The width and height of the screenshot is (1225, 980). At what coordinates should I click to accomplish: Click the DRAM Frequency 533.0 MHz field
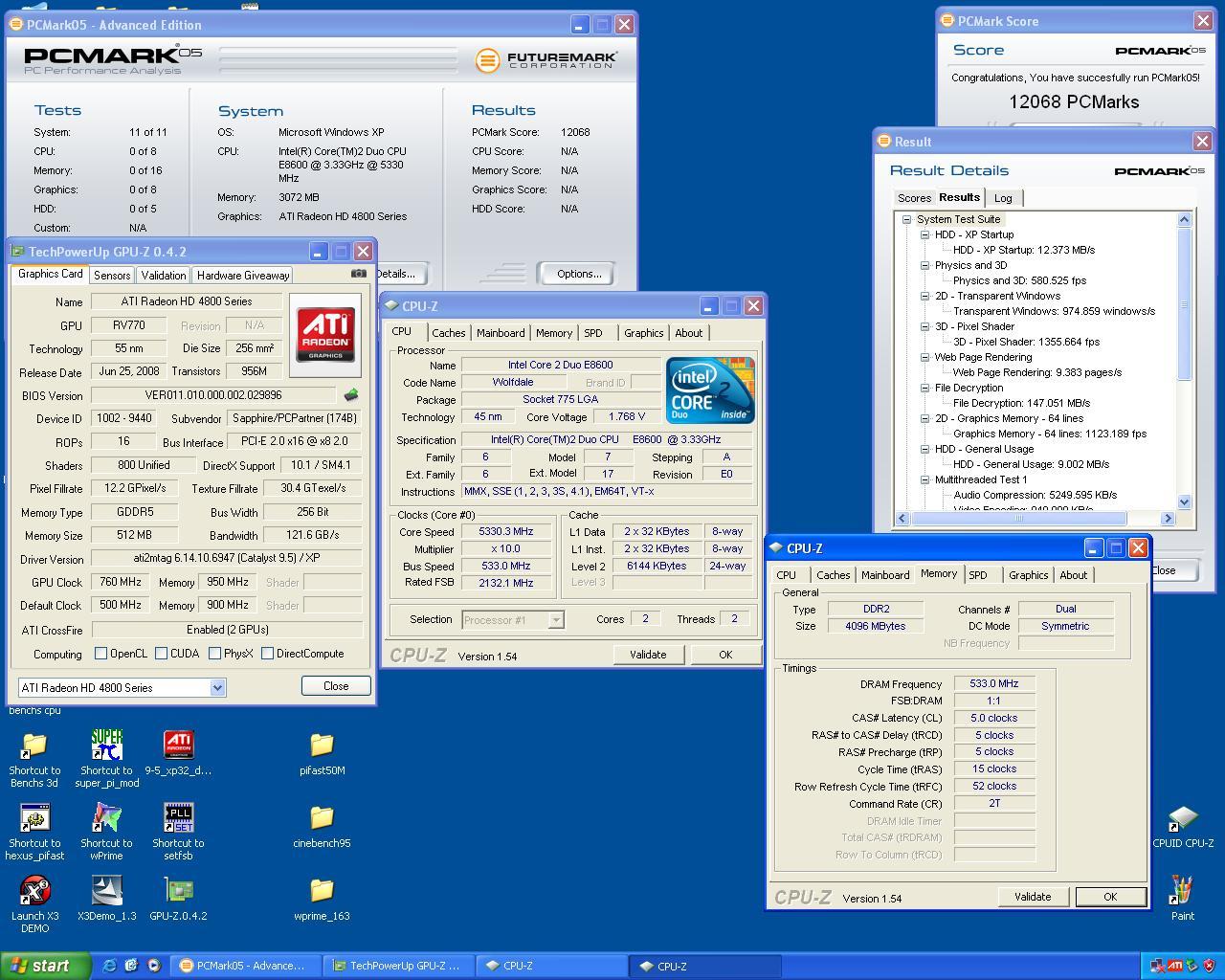[x=994, y=683]
